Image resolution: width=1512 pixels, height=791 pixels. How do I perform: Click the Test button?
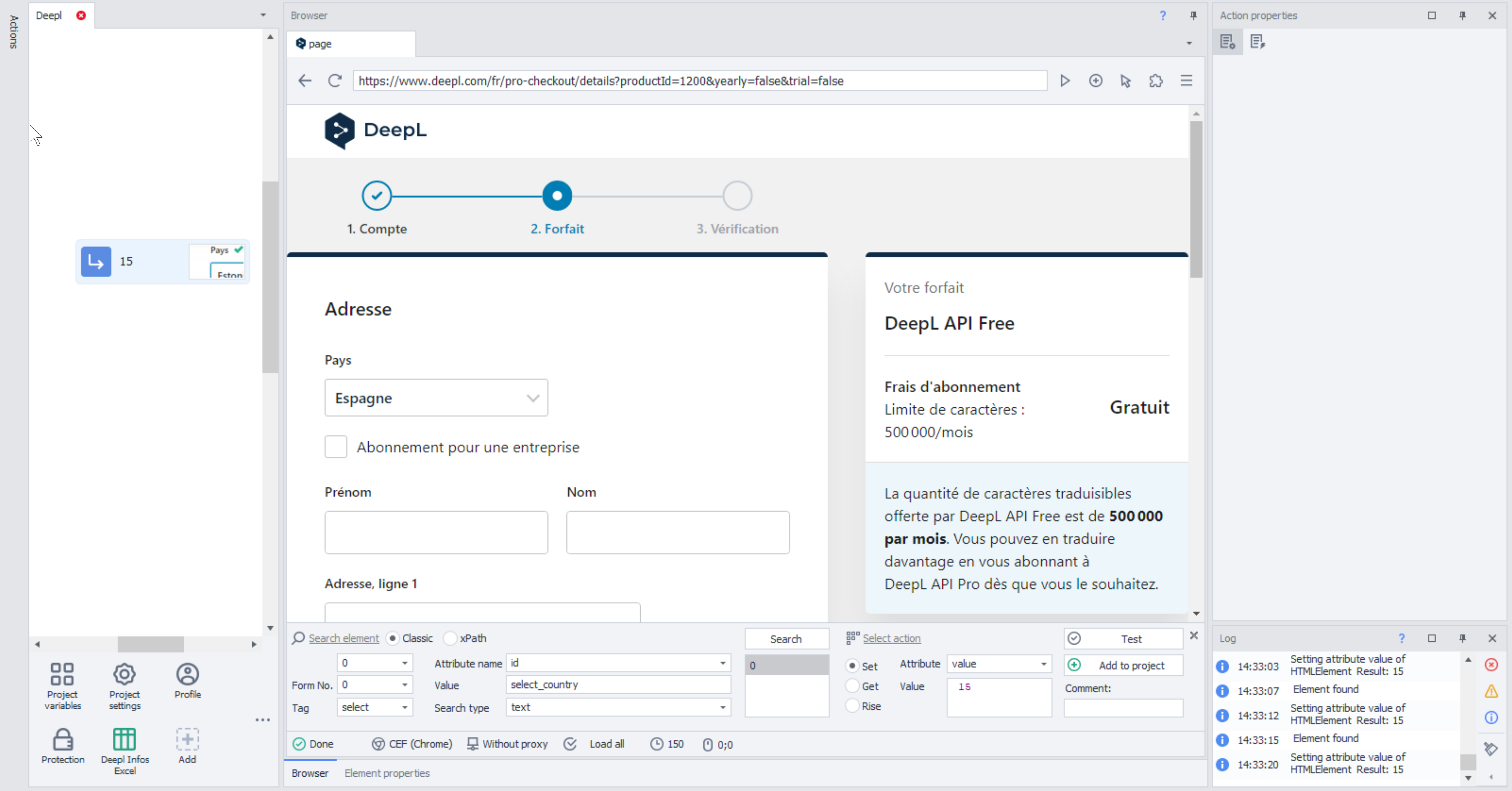(x=1123, y=639)
